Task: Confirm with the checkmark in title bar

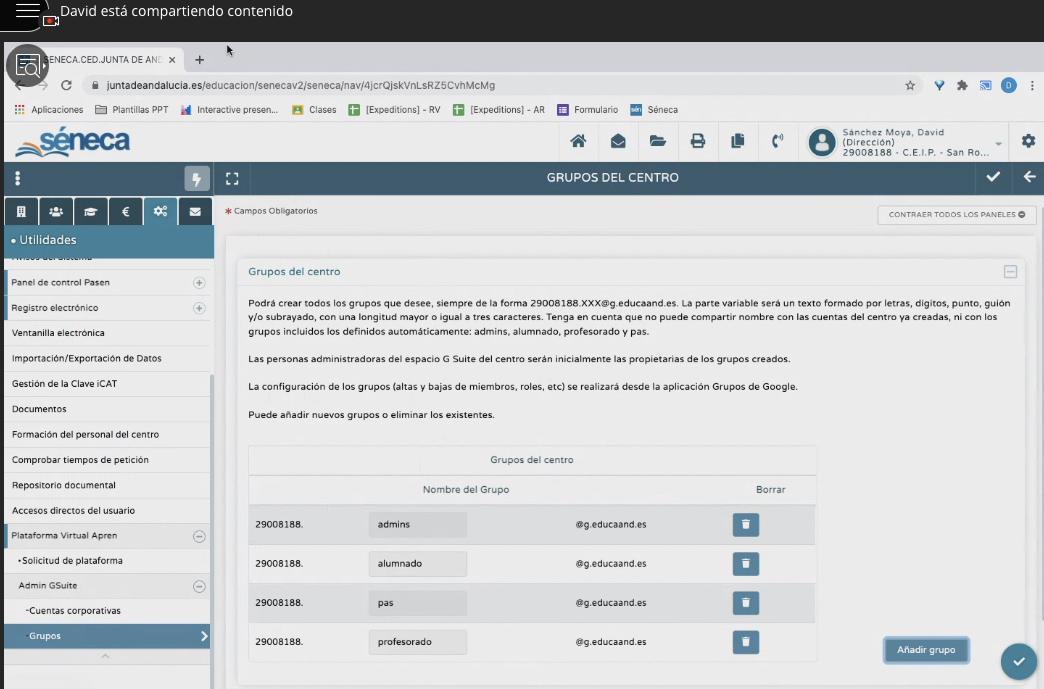Action: pyautogui.click(x=993, y=177)
